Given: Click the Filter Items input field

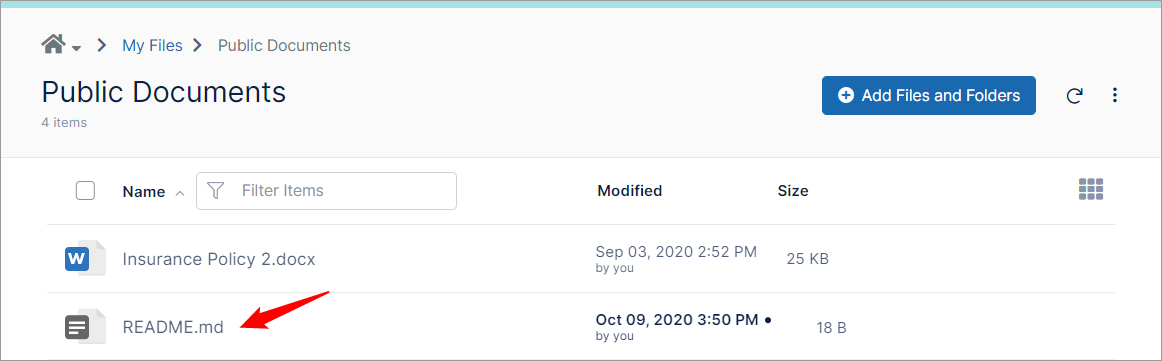Looking at the screenshot, I should click(326, 191).
